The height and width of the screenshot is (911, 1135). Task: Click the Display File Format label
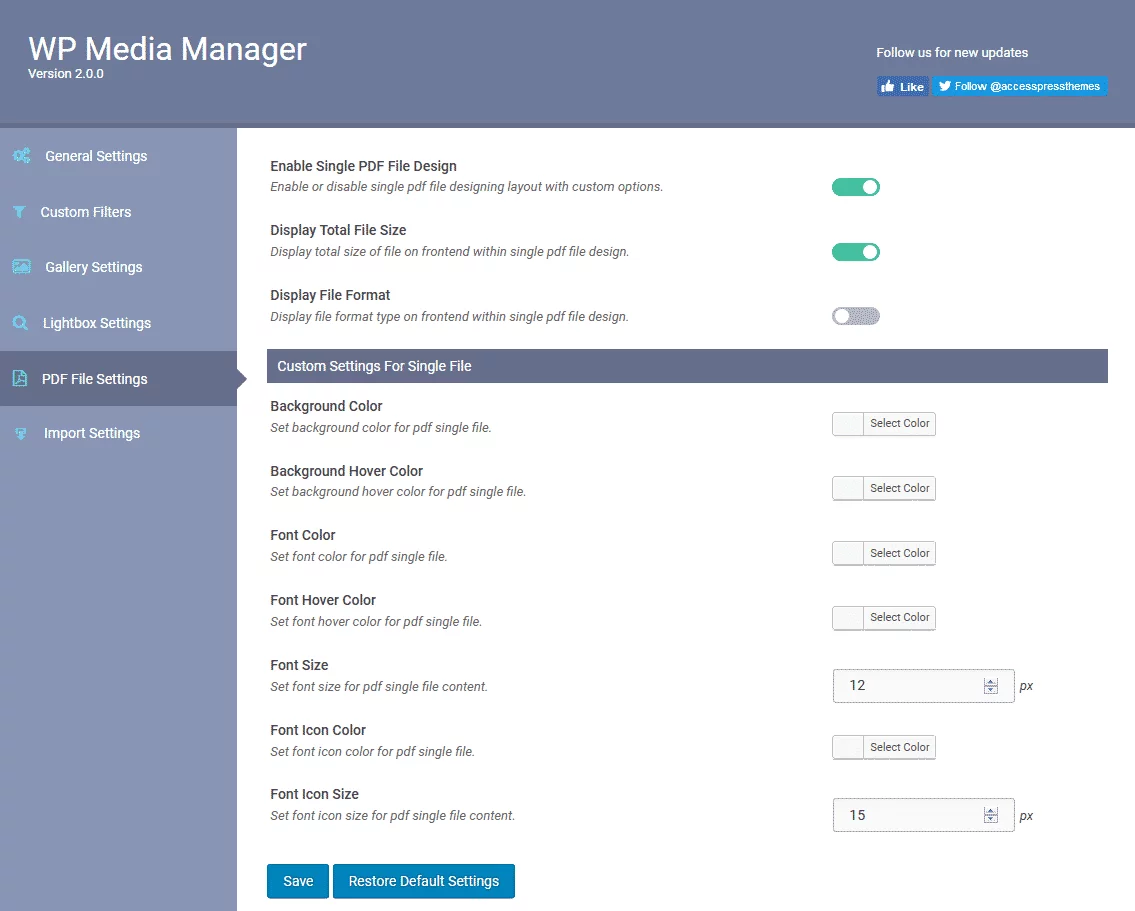330,295
